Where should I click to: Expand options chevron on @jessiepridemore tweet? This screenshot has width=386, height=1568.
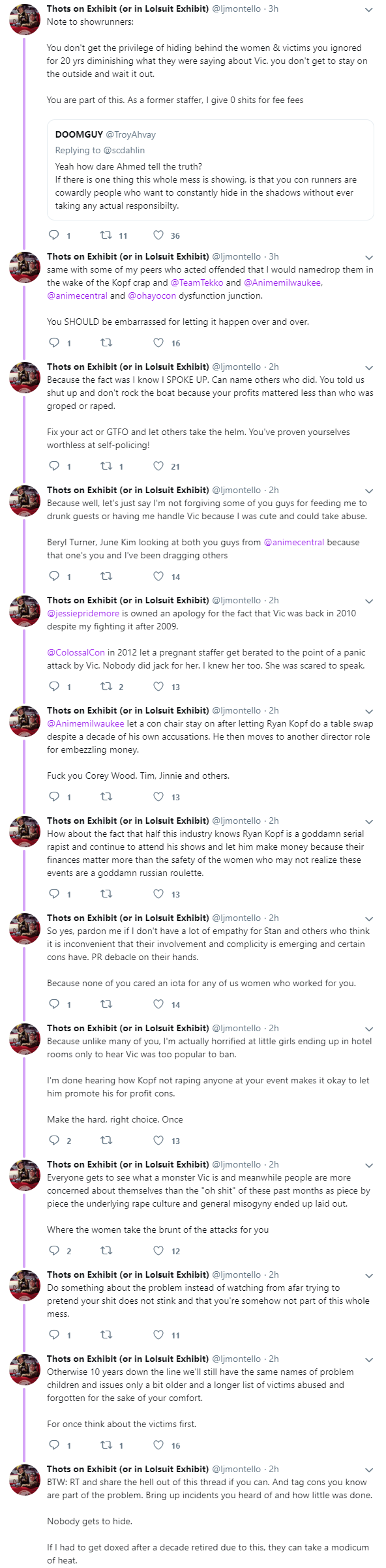point(369,601)
